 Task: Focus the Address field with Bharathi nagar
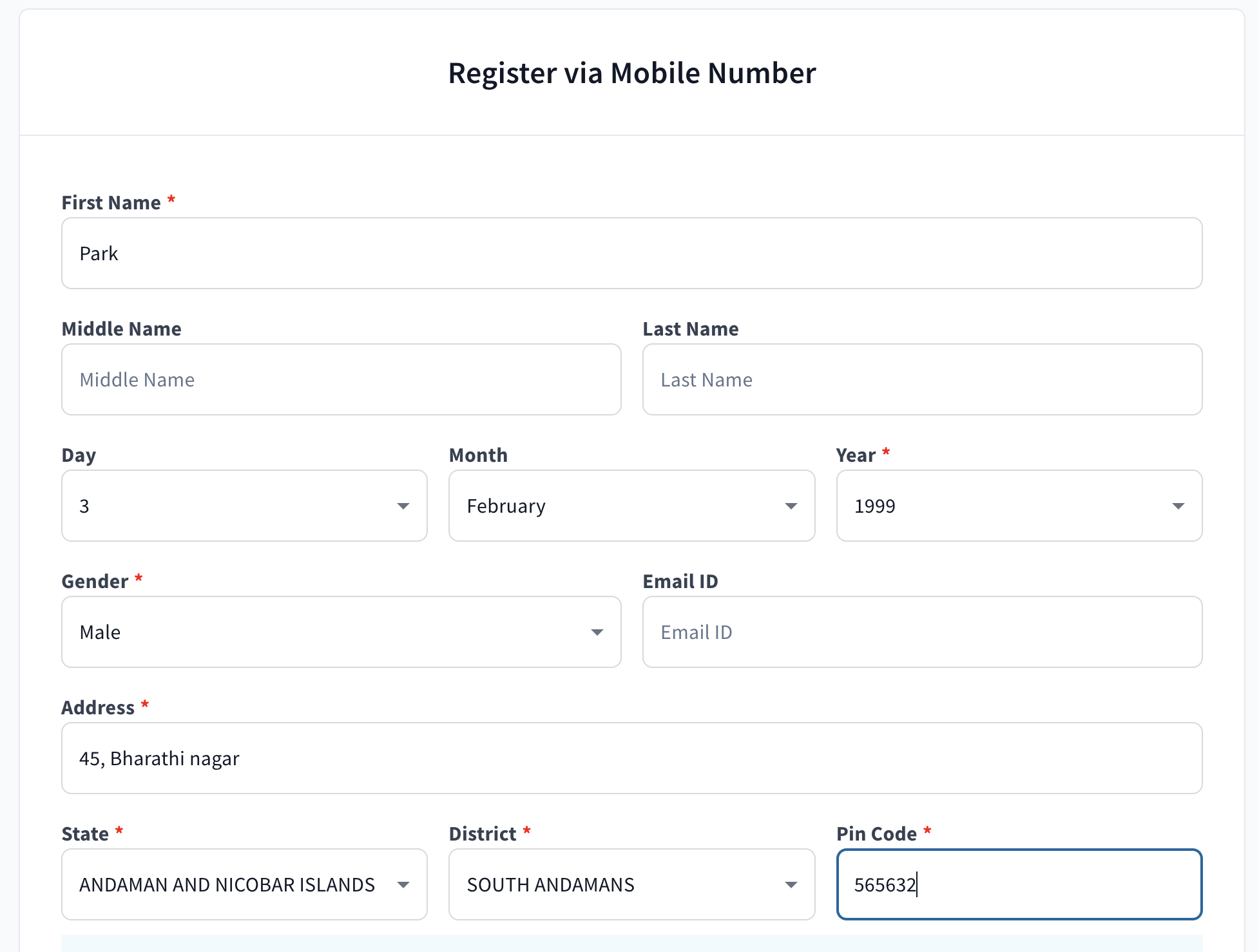pyautogui.click(x=631, y=758)
